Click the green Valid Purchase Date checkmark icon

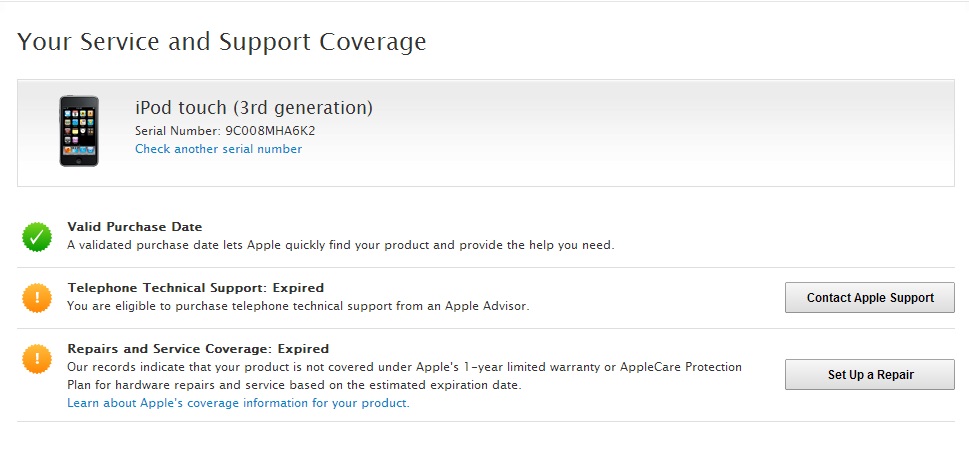click(x=37, y=237)
